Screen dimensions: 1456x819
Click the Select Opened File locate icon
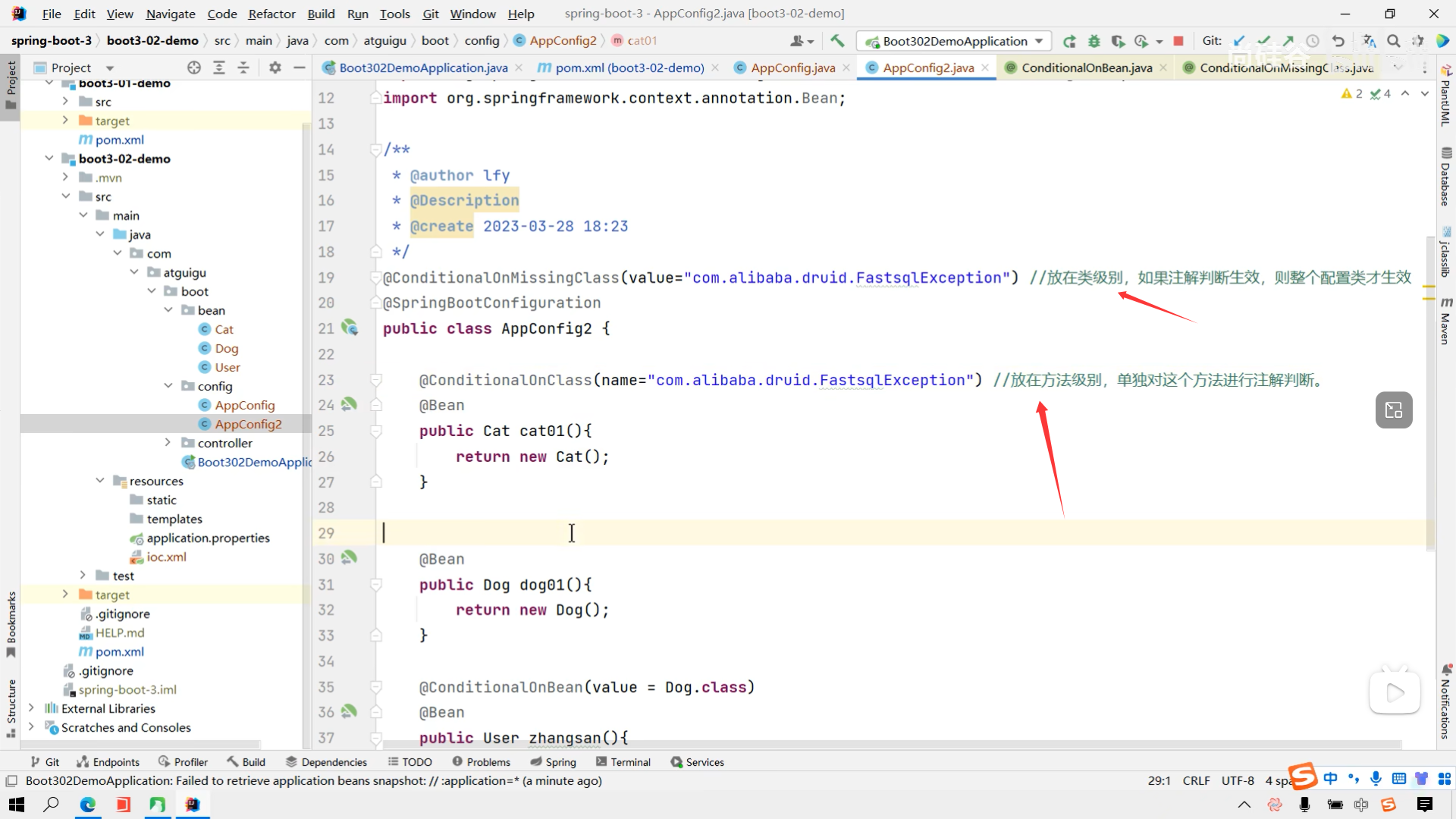(x=194, y=67)
